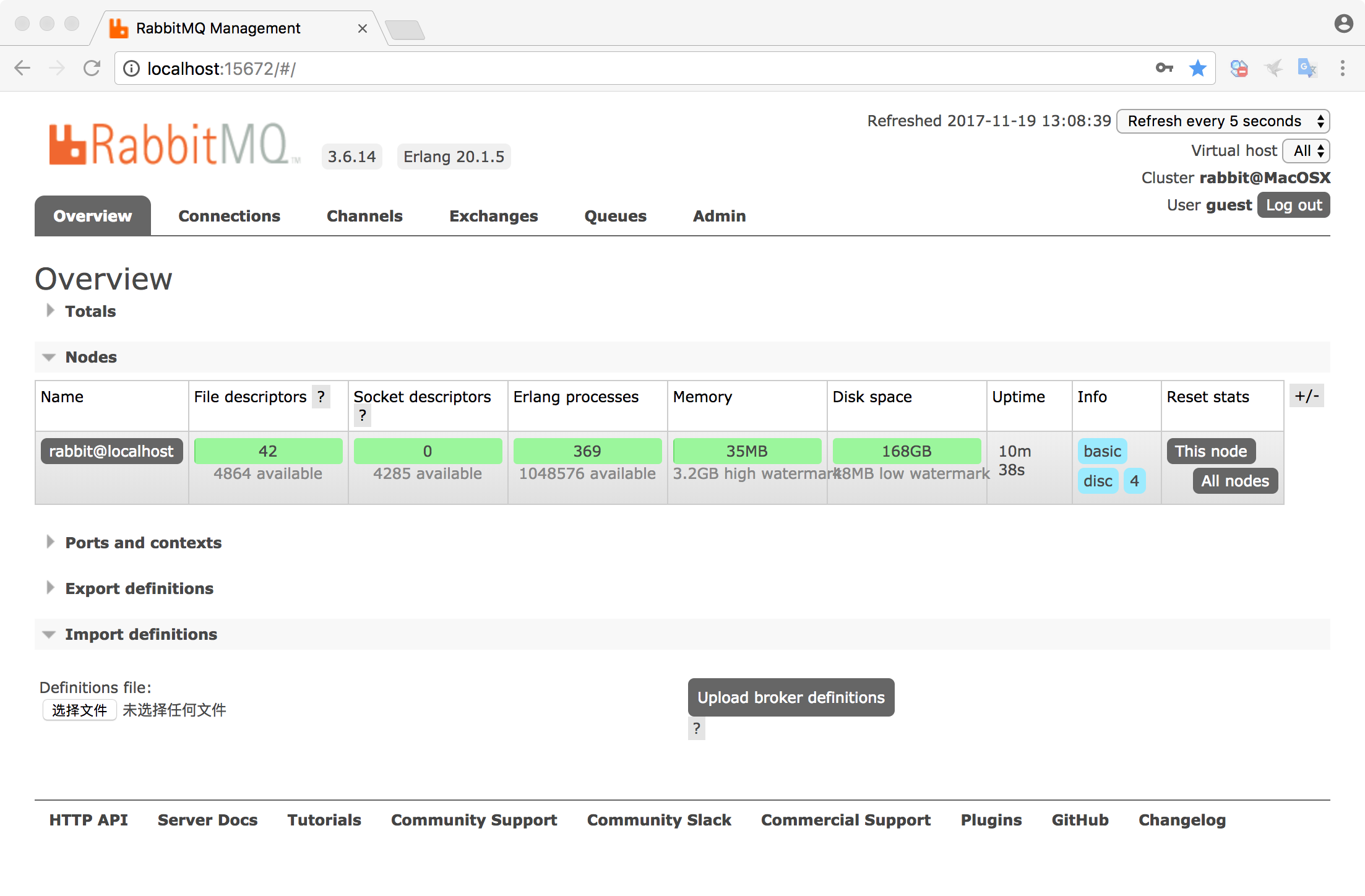
Task: Reset stats for All nodes
Action: tap(1235, 481)
